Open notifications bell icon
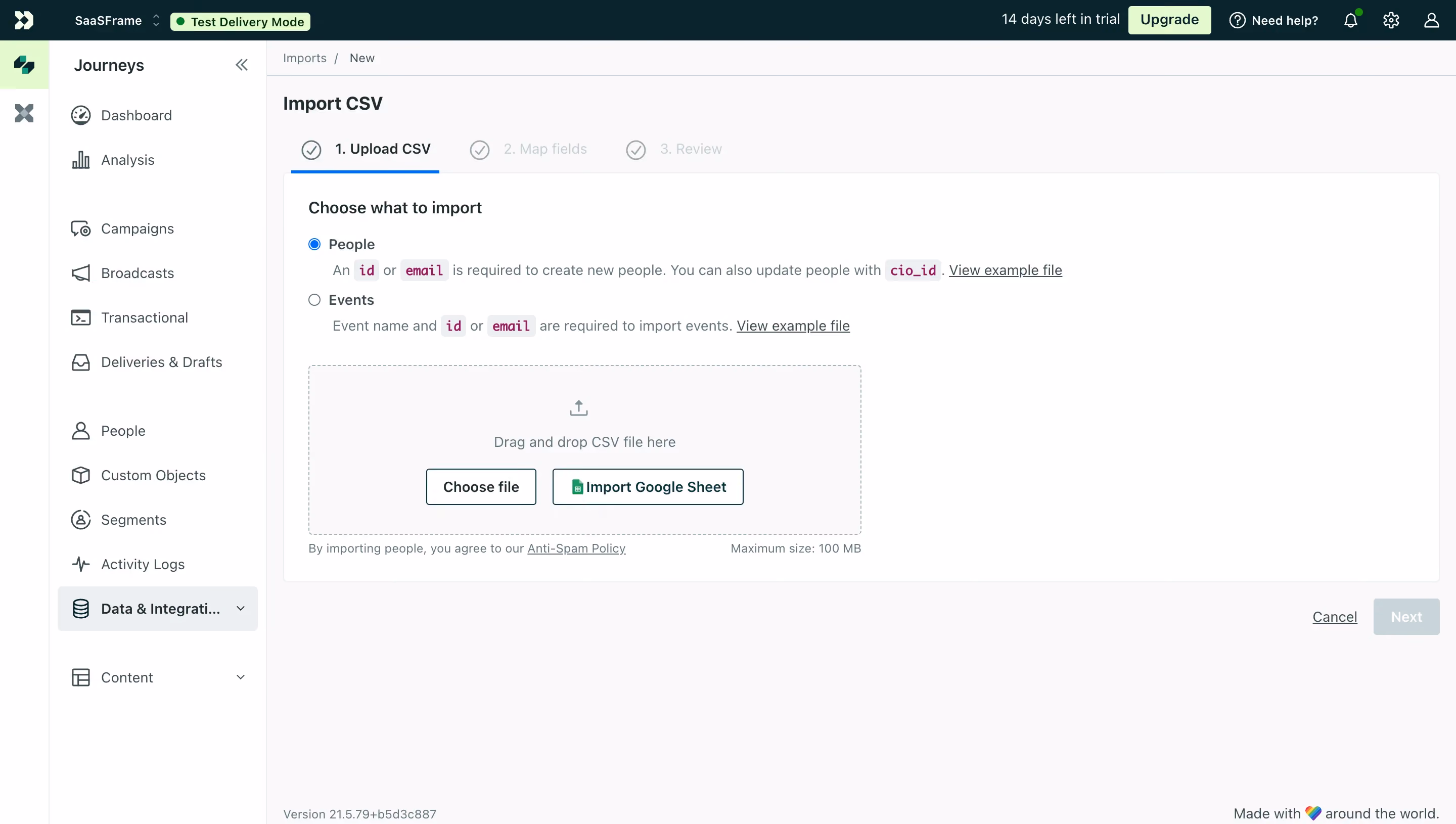1456x824 pixels. (1351, 20)
